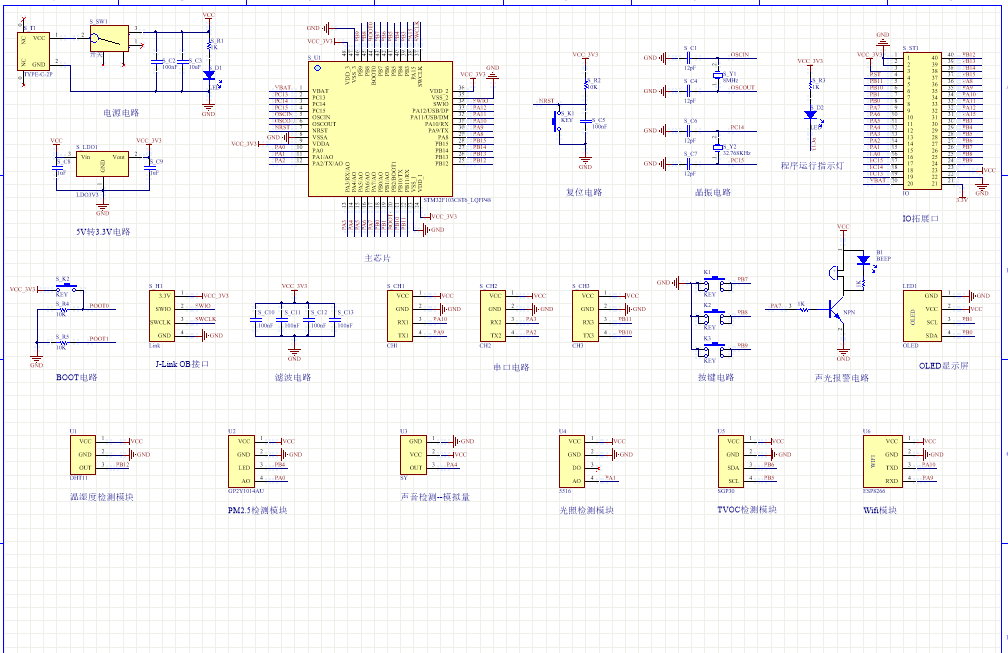Select the S_D1 power LED symbol
The height and width of the screenshot is (653, 1008).
(208, 74)
